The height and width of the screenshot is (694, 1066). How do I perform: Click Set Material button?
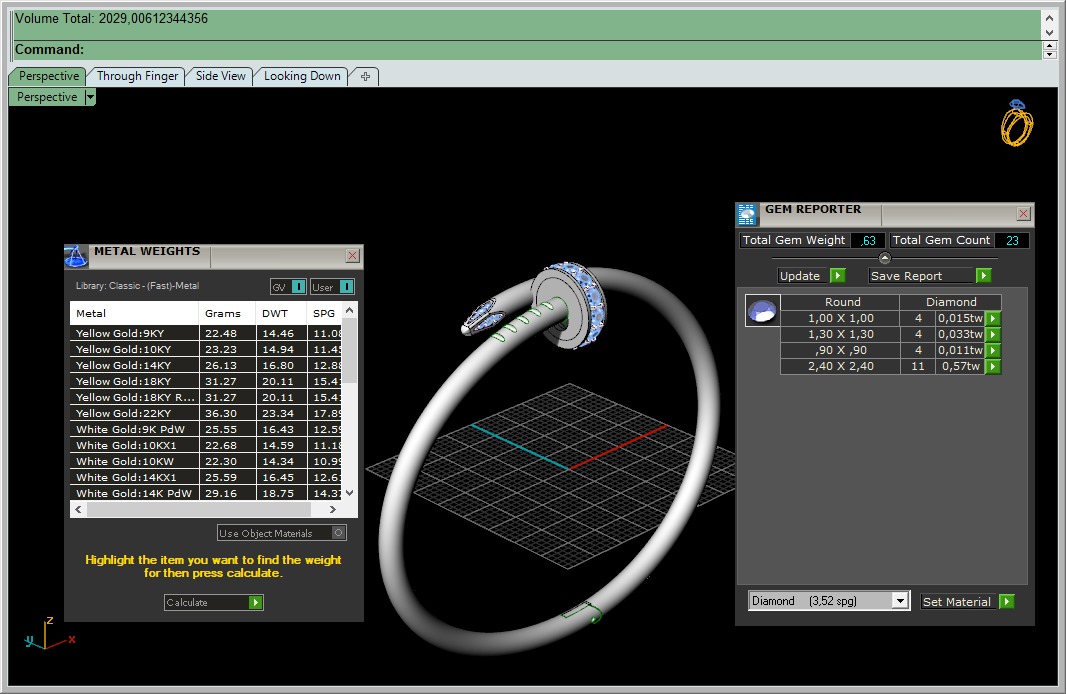[x=959, y=602]
